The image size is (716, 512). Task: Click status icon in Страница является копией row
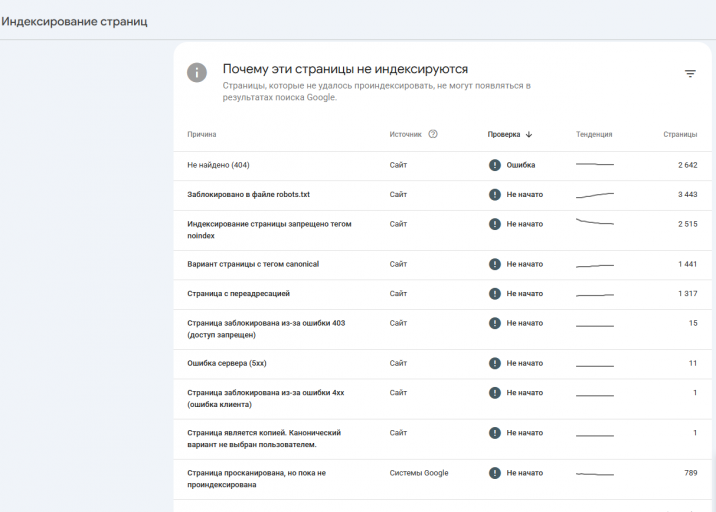(x=495, y=433)
